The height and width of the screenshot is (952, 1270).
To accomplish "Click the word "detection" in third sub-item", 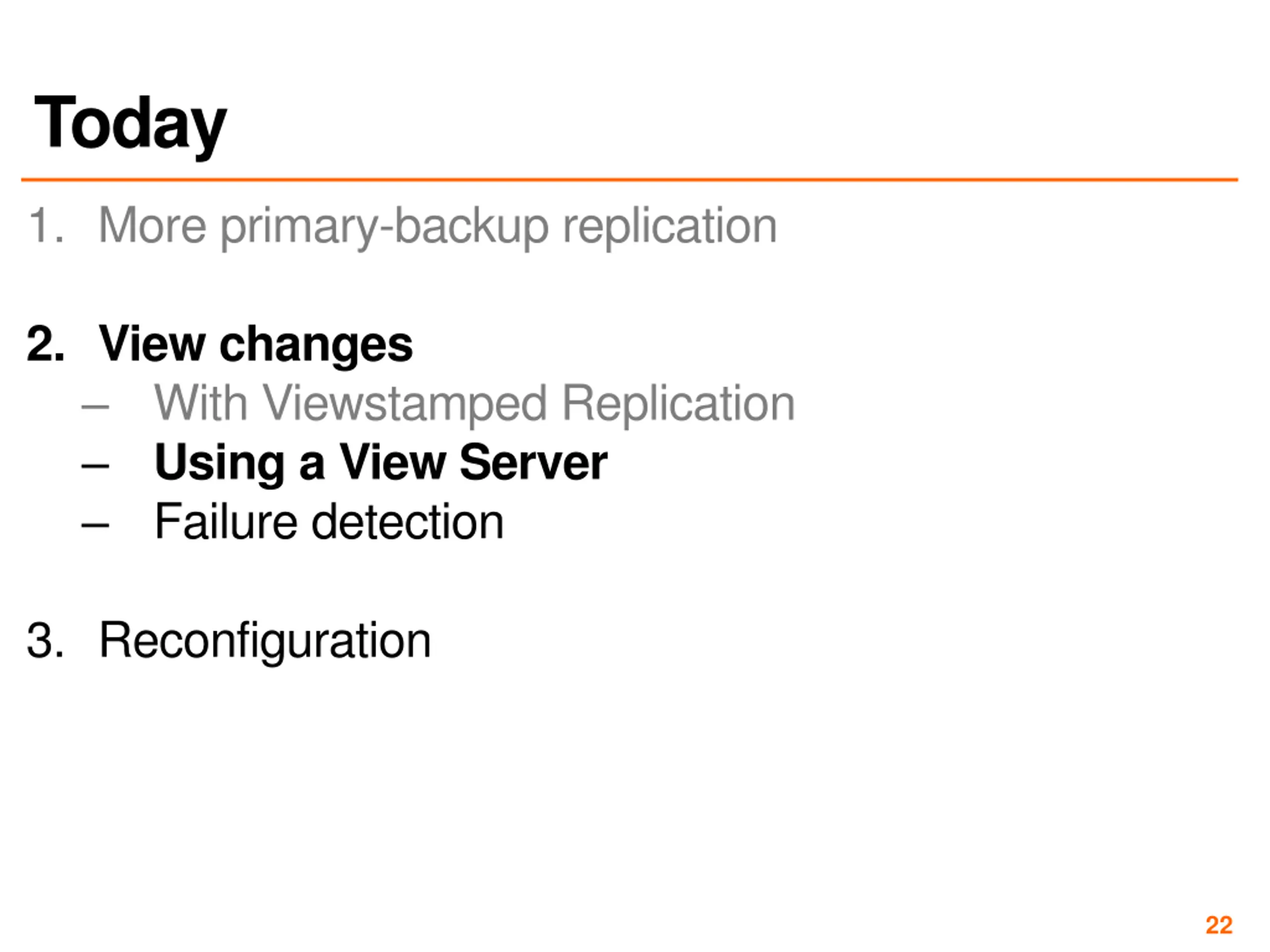I will pos(408,521).
